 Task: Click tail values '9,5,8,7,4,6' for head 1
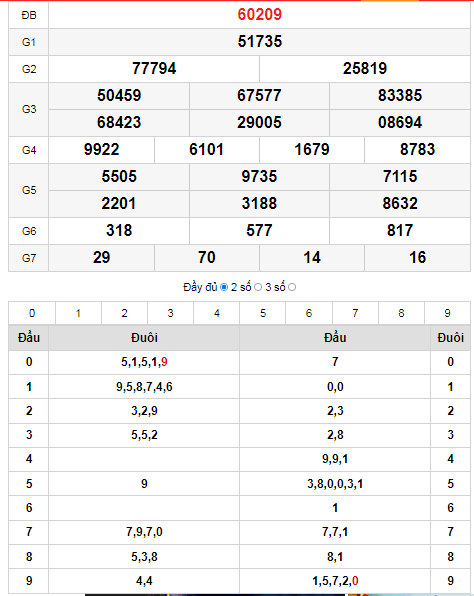point(144,387)
